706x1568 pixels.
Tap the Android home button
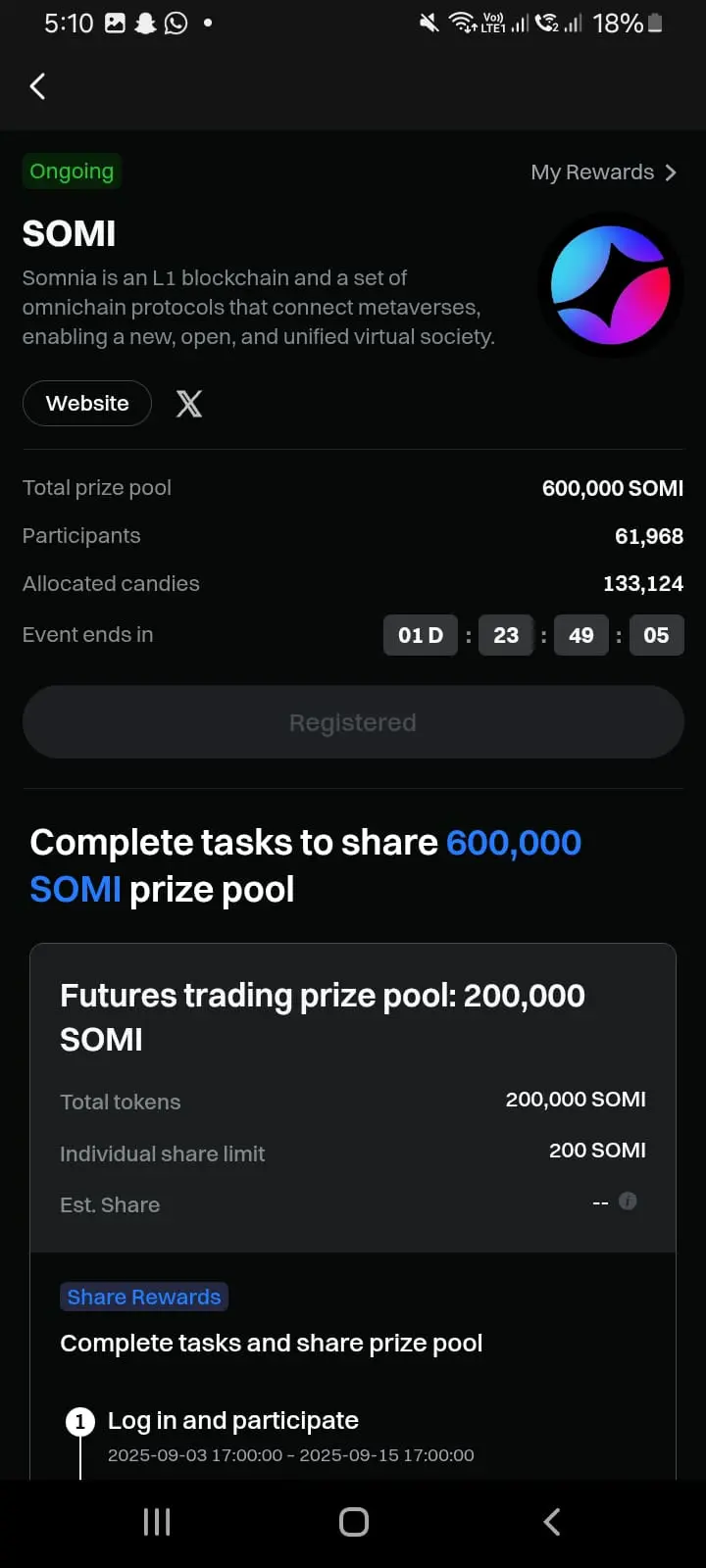pyautogui.click(x=354, y=1521)
